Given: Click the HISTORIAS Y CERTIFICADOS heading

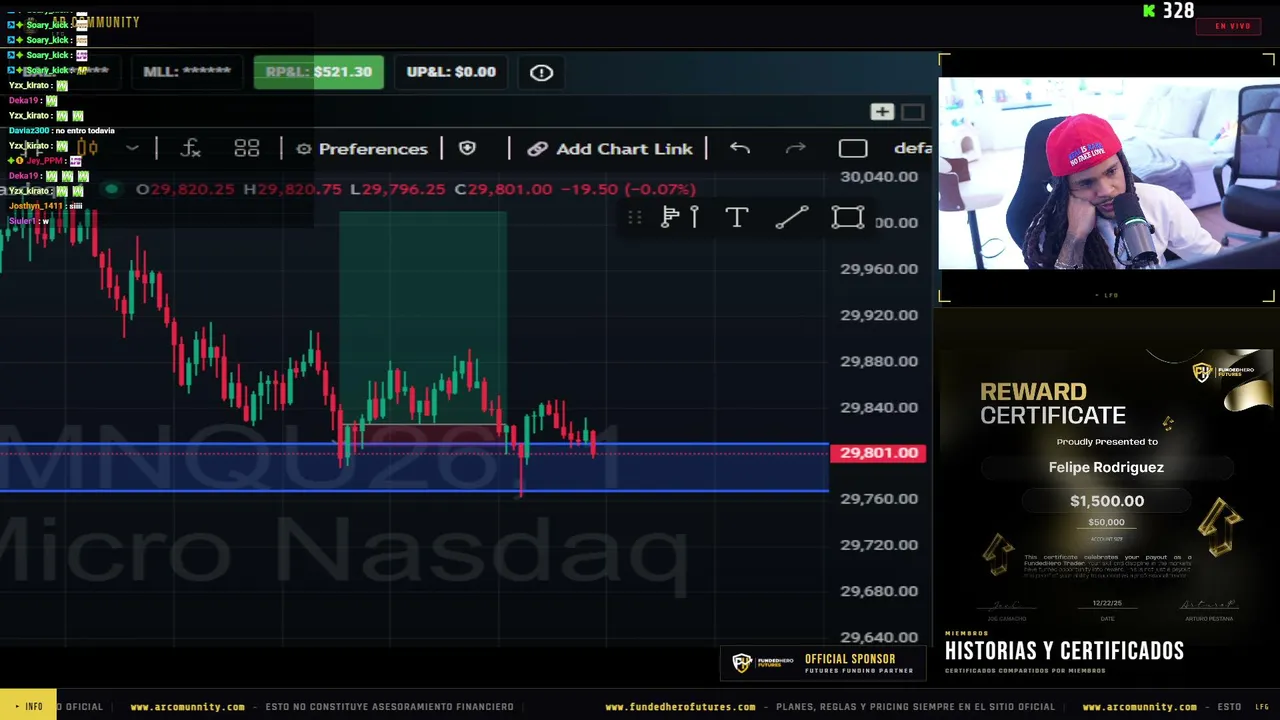Looking at the screenshot, I should [x=1064, y=651].
